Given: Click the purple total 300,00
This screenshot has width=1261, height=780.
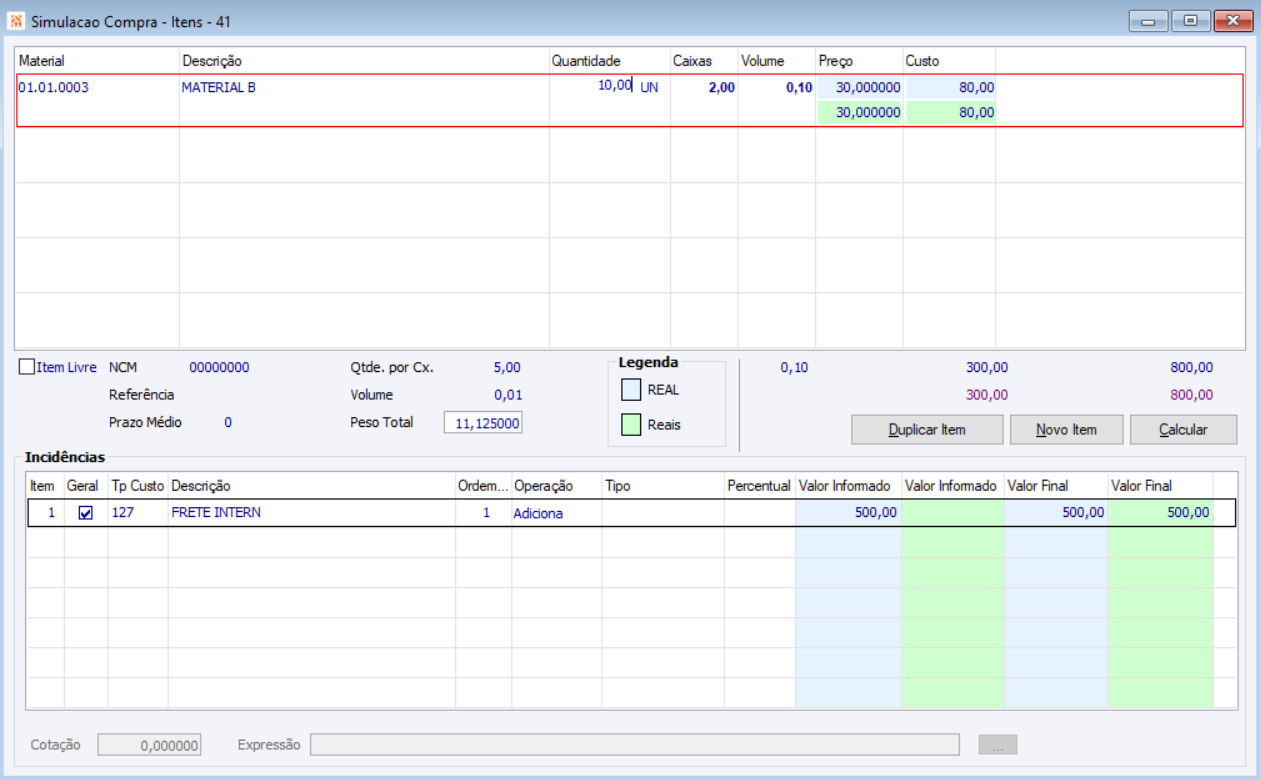Looking at the screenshot, I should click(987, 395).
